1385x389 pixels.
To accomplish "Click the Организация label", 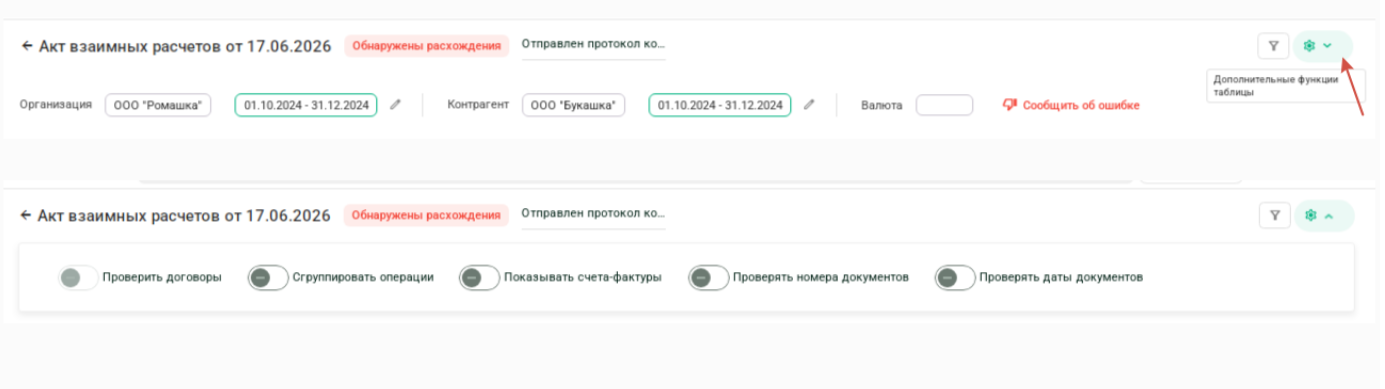I will 56,104.
